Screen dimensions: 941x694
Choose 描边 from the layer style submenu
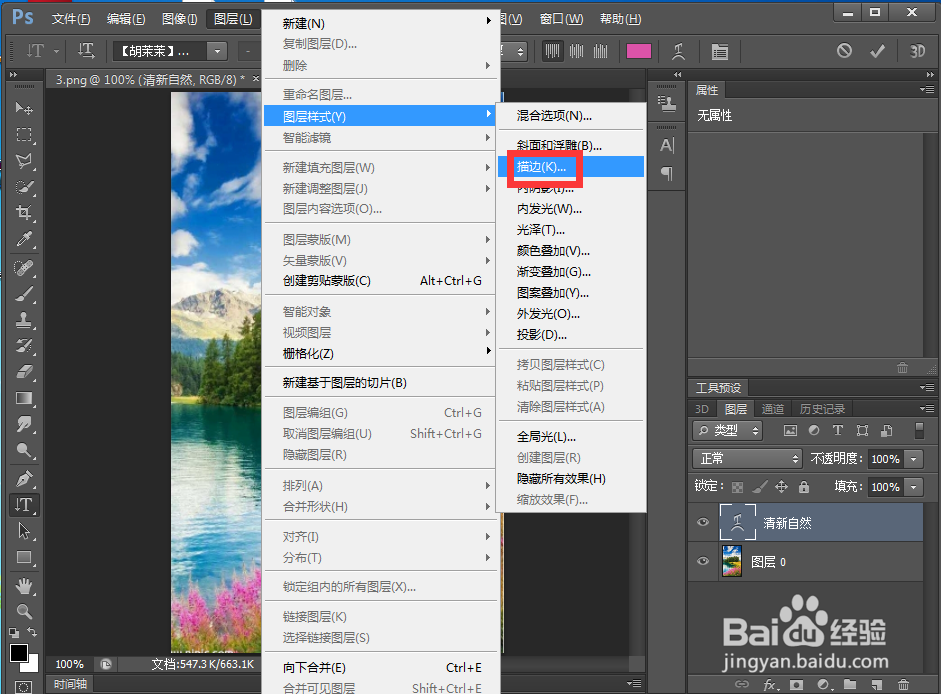click(x=540, y=166)
